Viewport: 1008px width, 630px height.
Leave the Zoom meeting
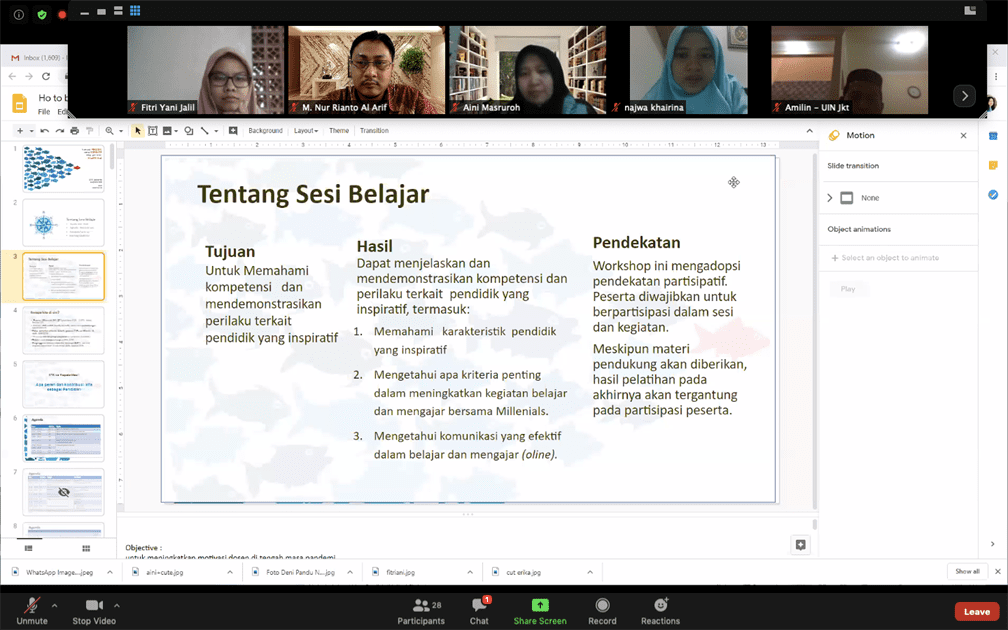(x=976, y=611)
